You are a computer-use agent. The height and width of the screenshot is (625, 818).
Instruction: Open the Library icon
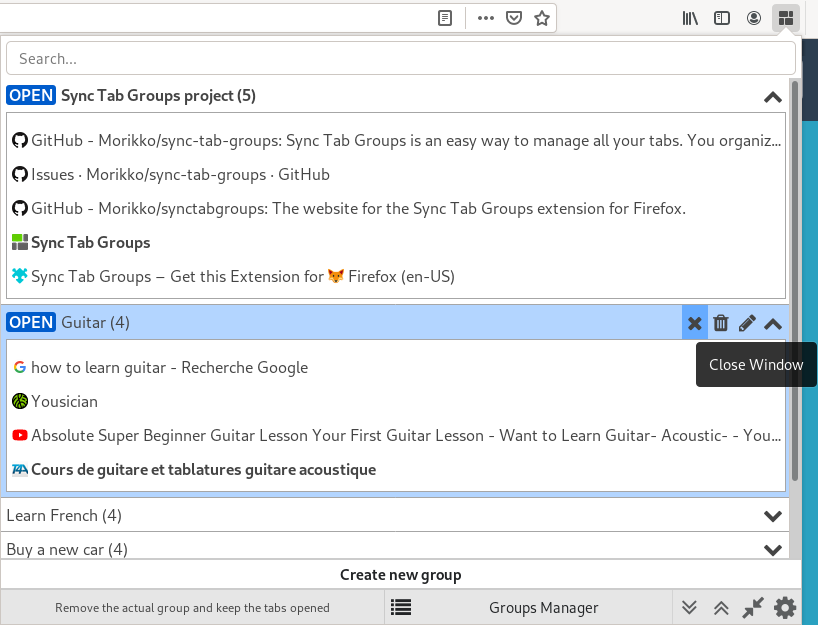click(690, 18)
